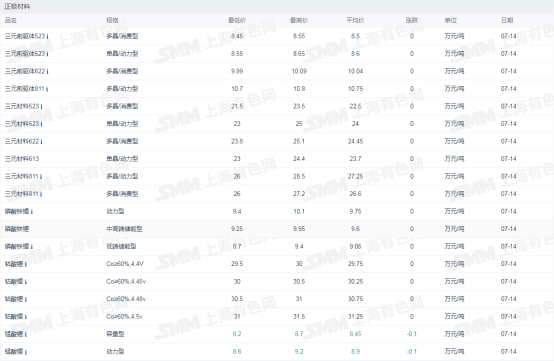Image resolution: width=554 pixels, height=361 pixels.
Task: Select the 正极材料 section title tab
Action: tap(17, 6)
